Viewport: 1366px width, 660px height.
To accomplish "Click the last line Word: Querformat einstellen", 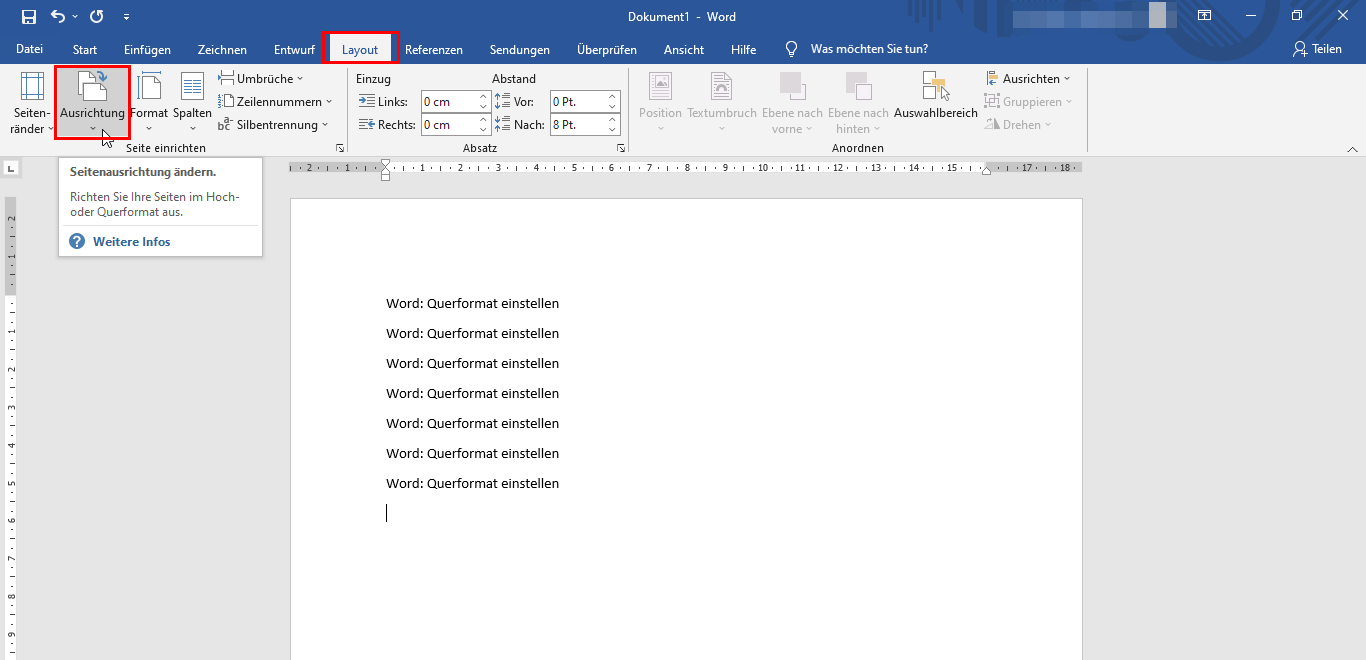I will pyautogui.click(x=473, y=484).
